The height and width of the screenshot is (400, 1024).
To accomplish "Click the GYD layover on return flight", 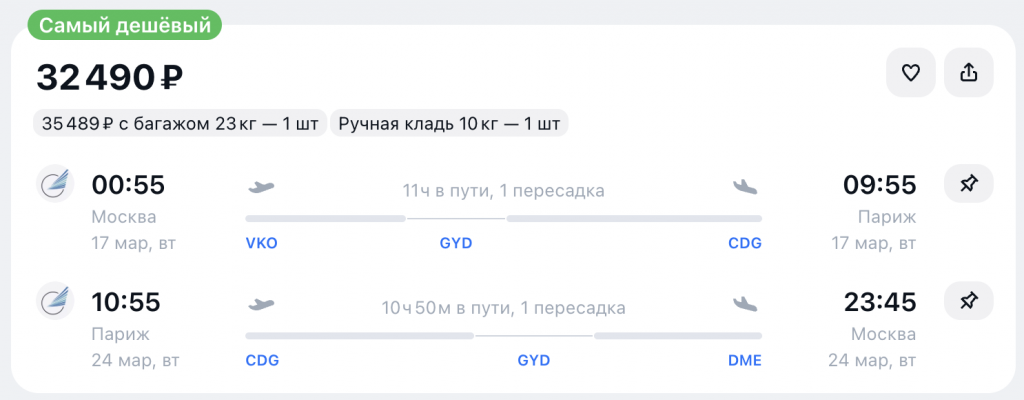I will tap(534, 360).
